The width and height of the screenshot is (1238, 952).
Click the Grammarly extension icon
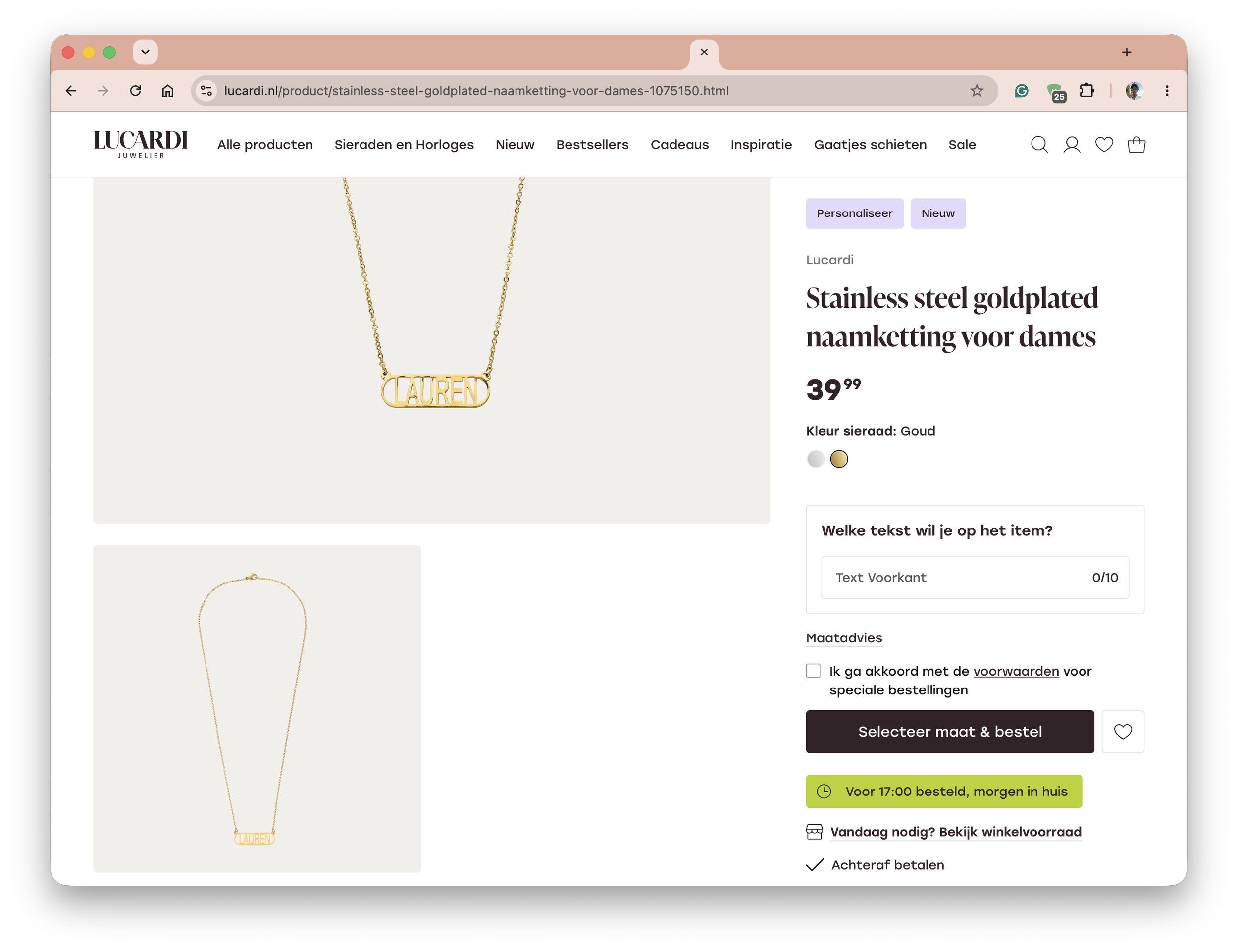pos(1021,91)
